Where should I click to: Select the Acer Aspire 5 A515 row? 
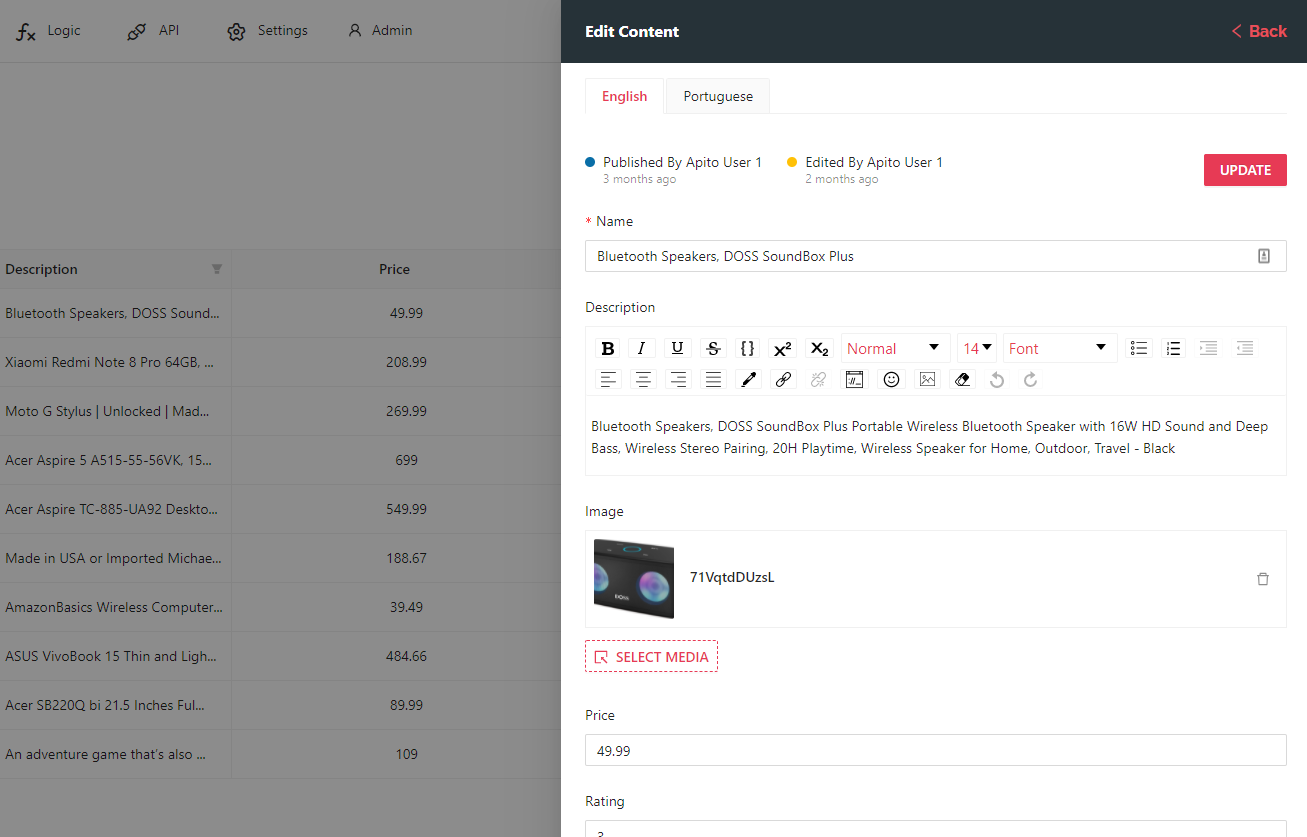[x=280, y=460]
